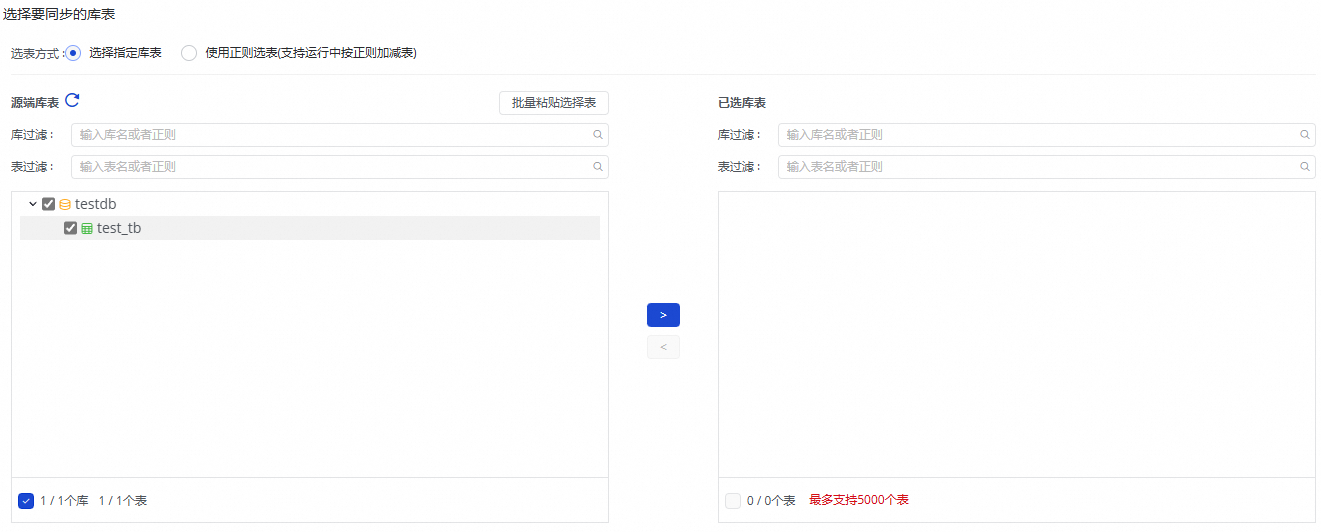1321x532 pixels.
Task: Toggle the select-all checkbox for selected tables
Action: pyautogui.click(x=733, y=500)
